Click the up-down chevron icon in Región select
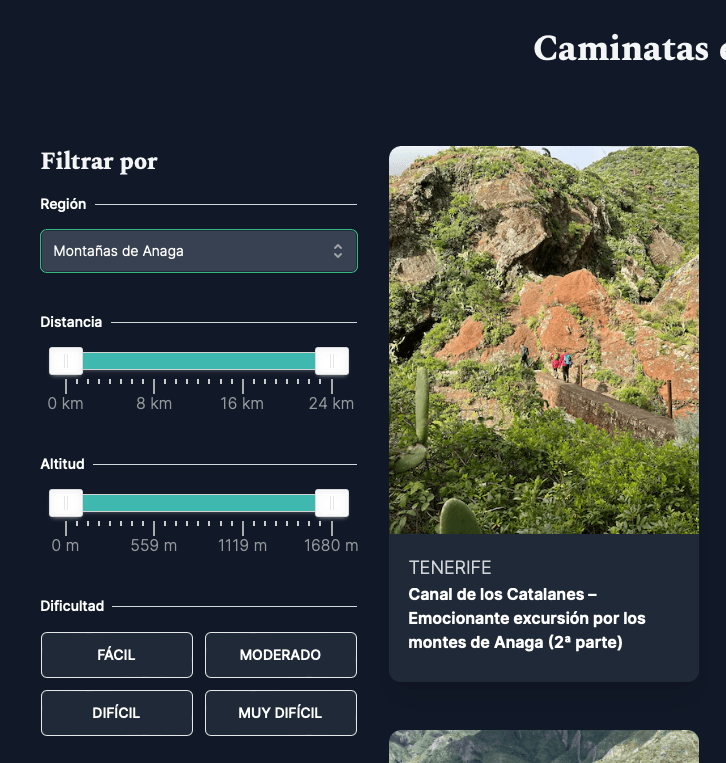This screenshot has height=763, width=726. click(x=338, y=251)
